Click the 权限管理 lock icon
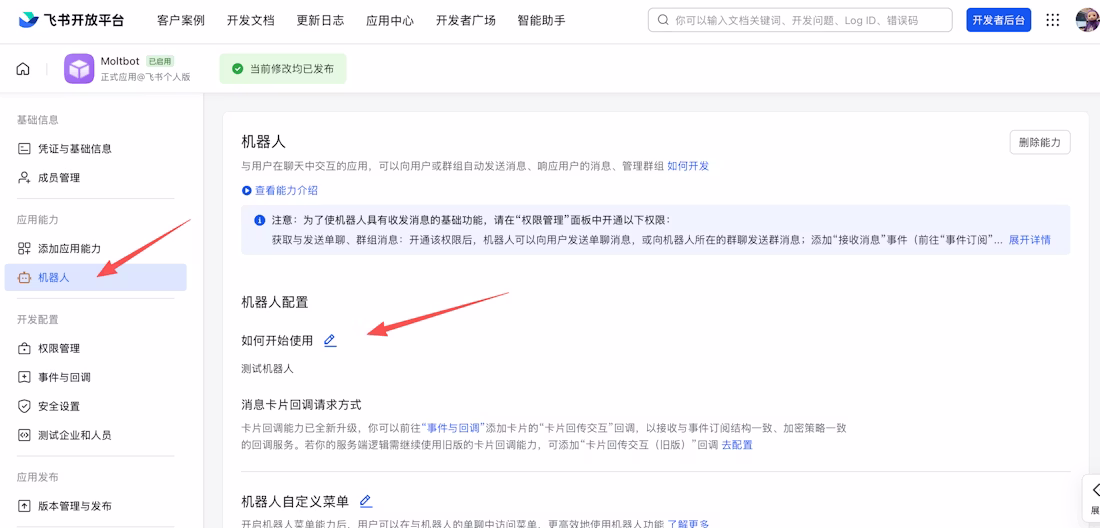 (x=24, y=348)
